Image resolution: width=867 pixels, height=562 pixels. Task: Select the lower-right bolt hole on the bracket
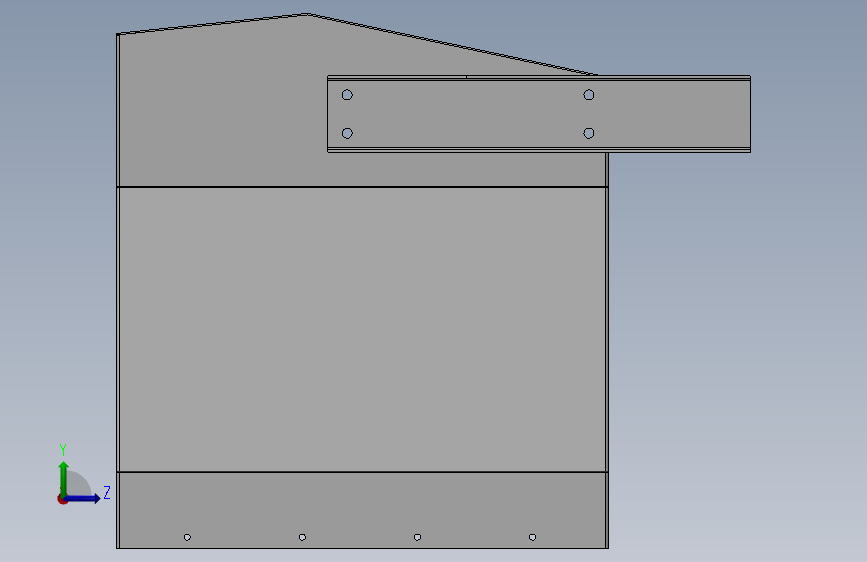(x=589, y=133)
